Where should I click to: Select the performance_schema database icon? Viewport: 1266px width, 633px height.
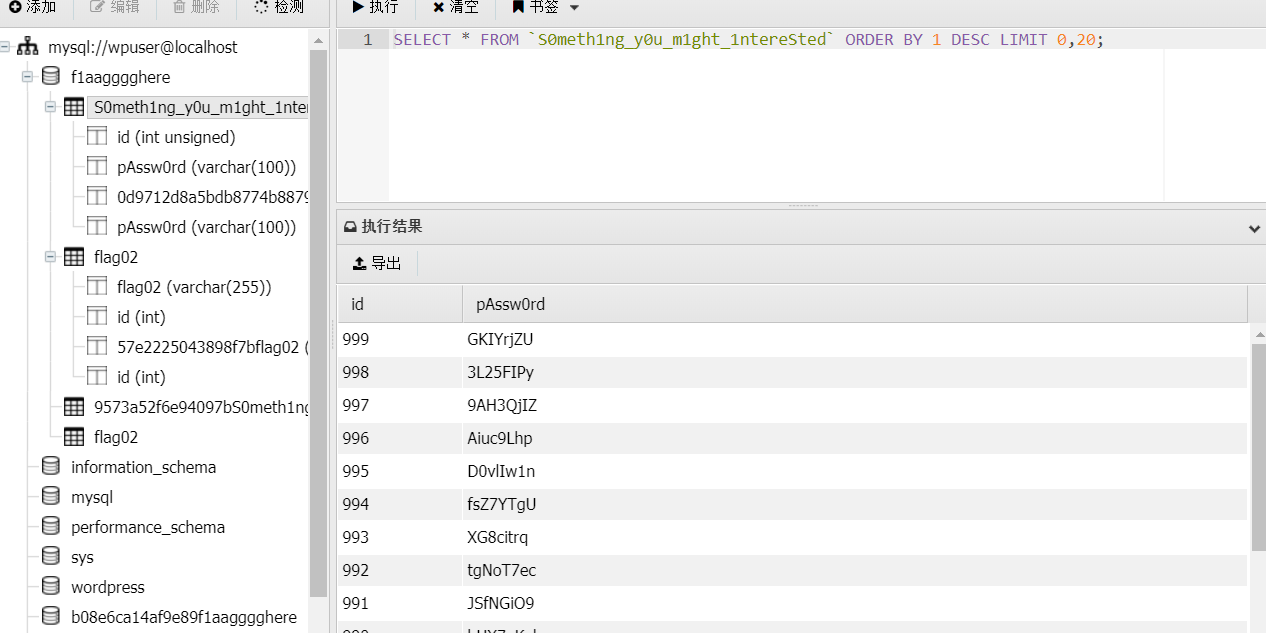click(x=51, y=527)
